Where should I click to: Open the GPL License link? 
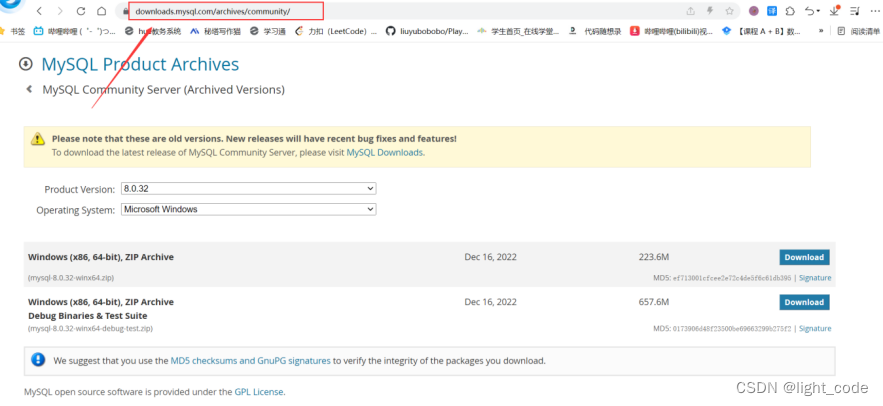pos(260,391)
